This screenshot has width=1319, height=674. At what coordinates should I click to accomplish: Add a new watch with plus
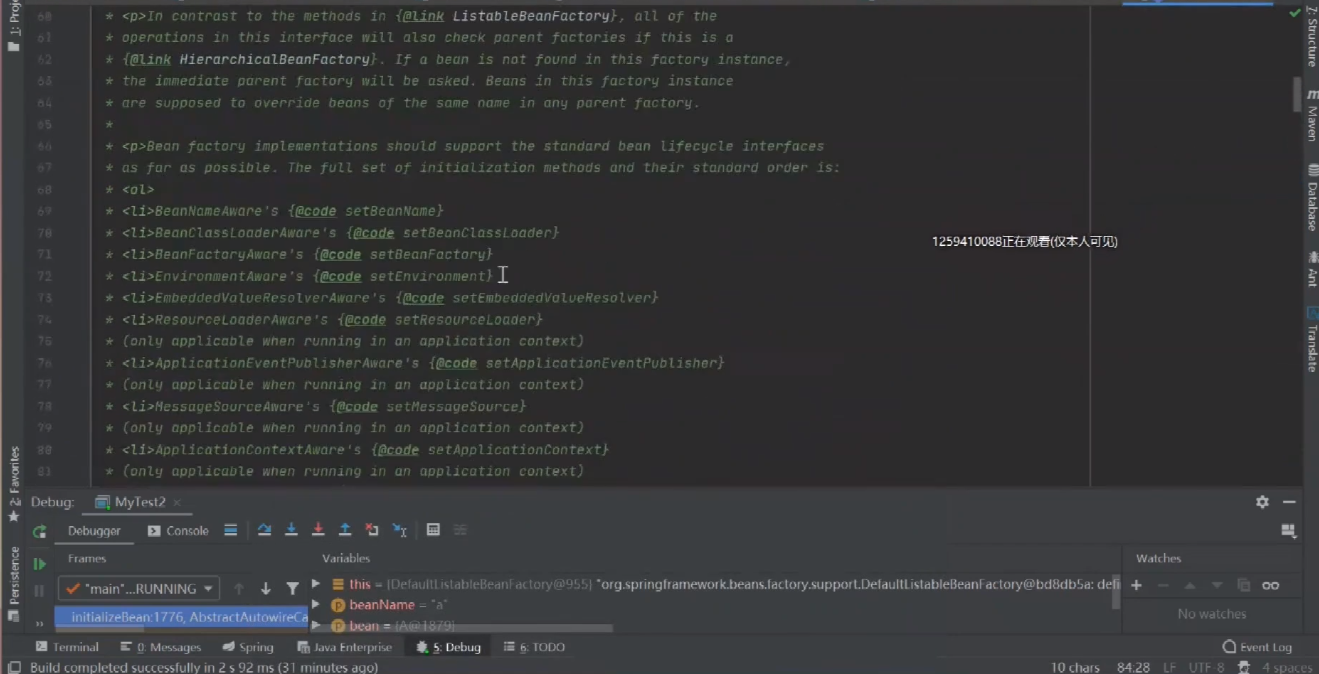(x=1136, y=585)
